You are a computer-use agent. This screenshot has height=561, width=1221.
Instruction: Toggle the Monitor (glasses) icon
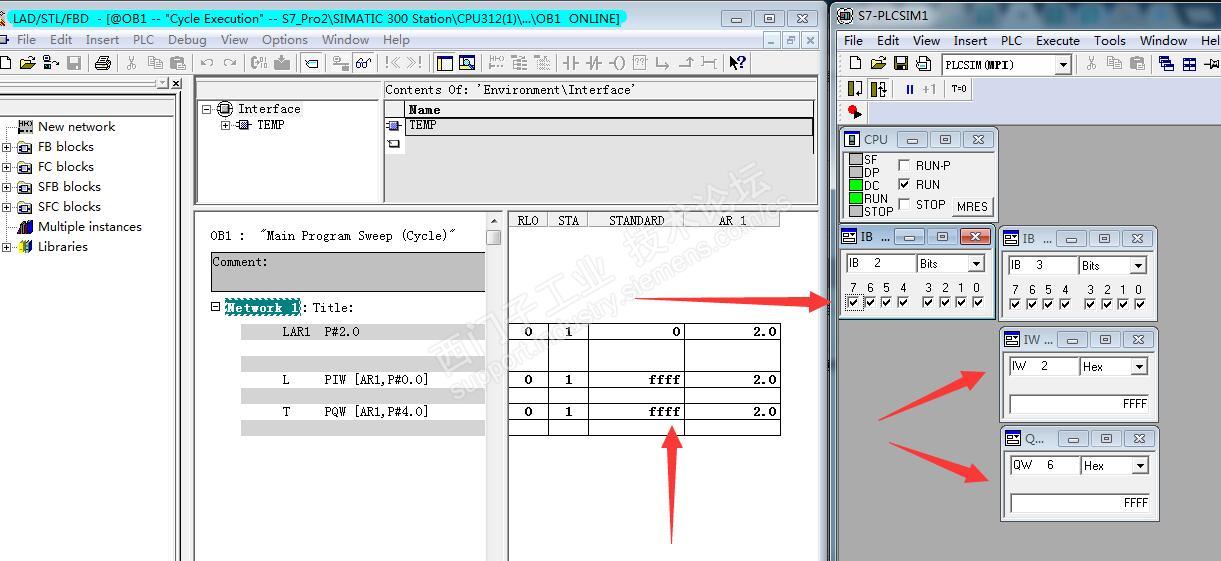coord(363,63)
